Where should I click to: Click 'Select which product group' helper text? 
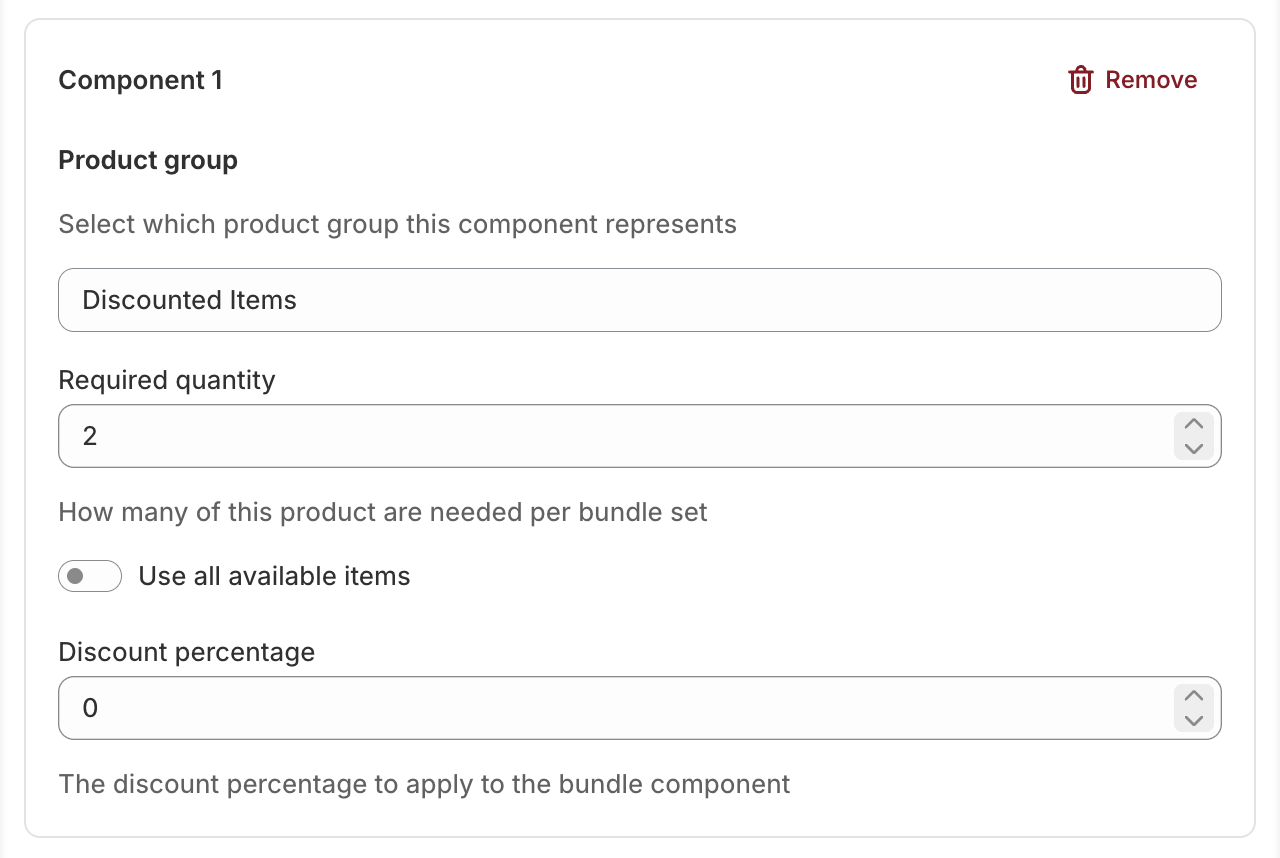pyautogui.click(x=397, y=224)
